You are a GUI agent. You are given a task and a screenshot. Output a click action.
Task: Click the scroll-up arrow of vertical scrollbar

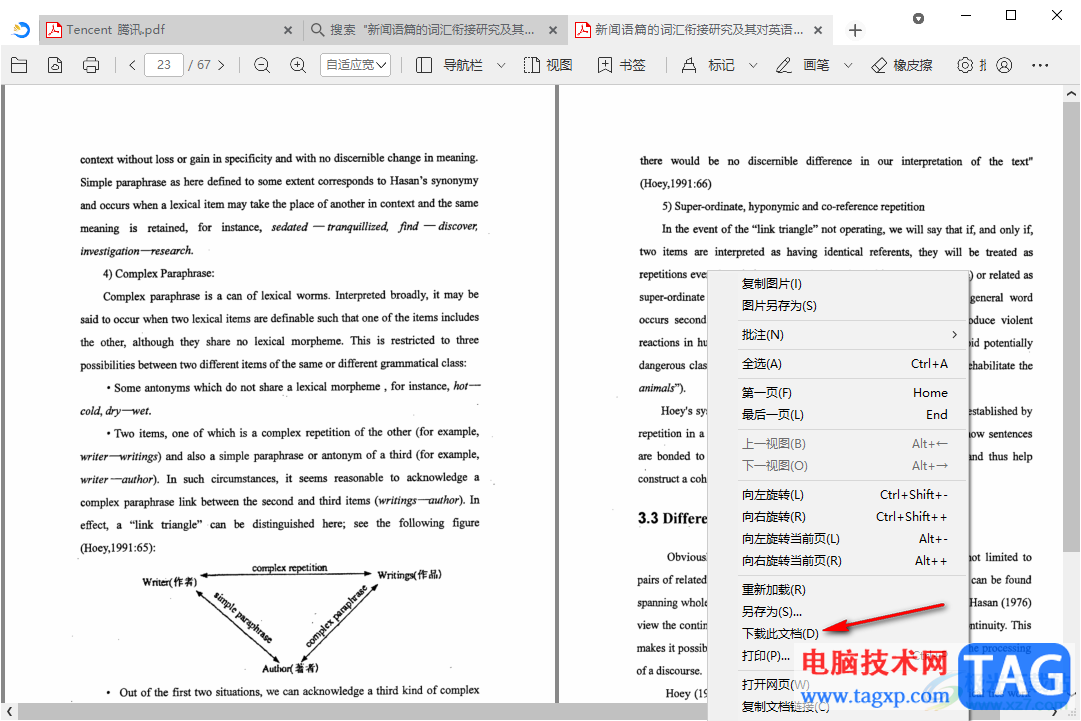coord(1071,94)
